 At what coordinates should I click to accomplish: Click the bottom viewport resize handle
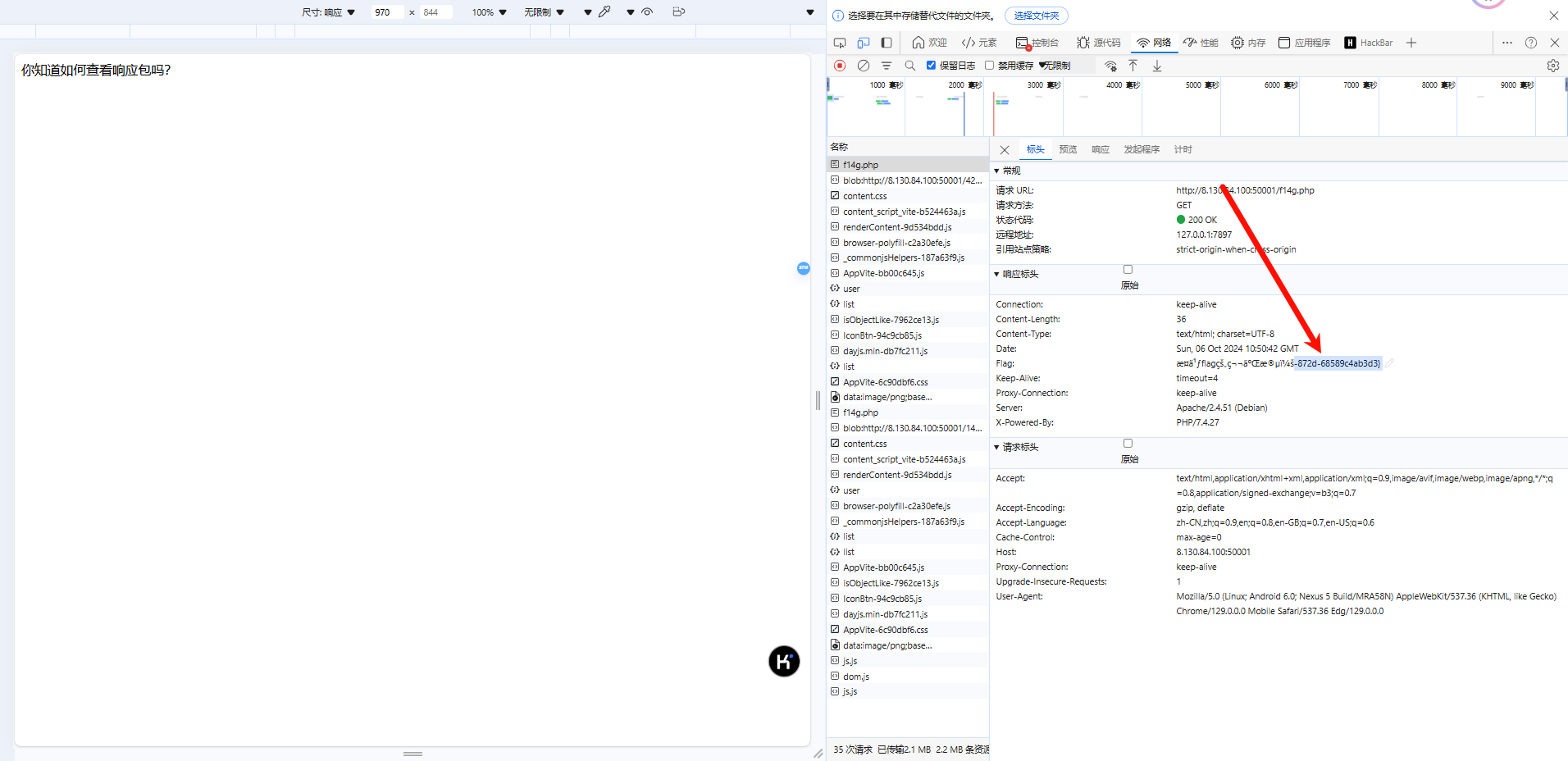coord(413,754)
